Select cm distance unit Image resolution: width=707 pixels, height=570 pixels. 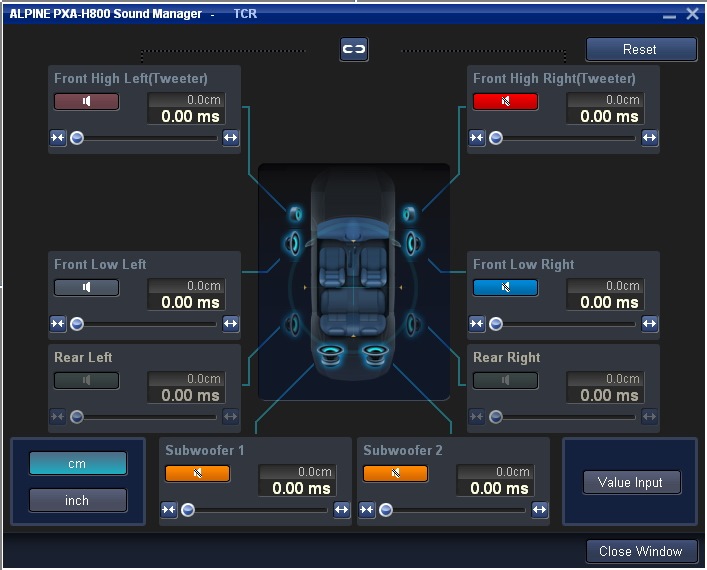pos(78,463)
